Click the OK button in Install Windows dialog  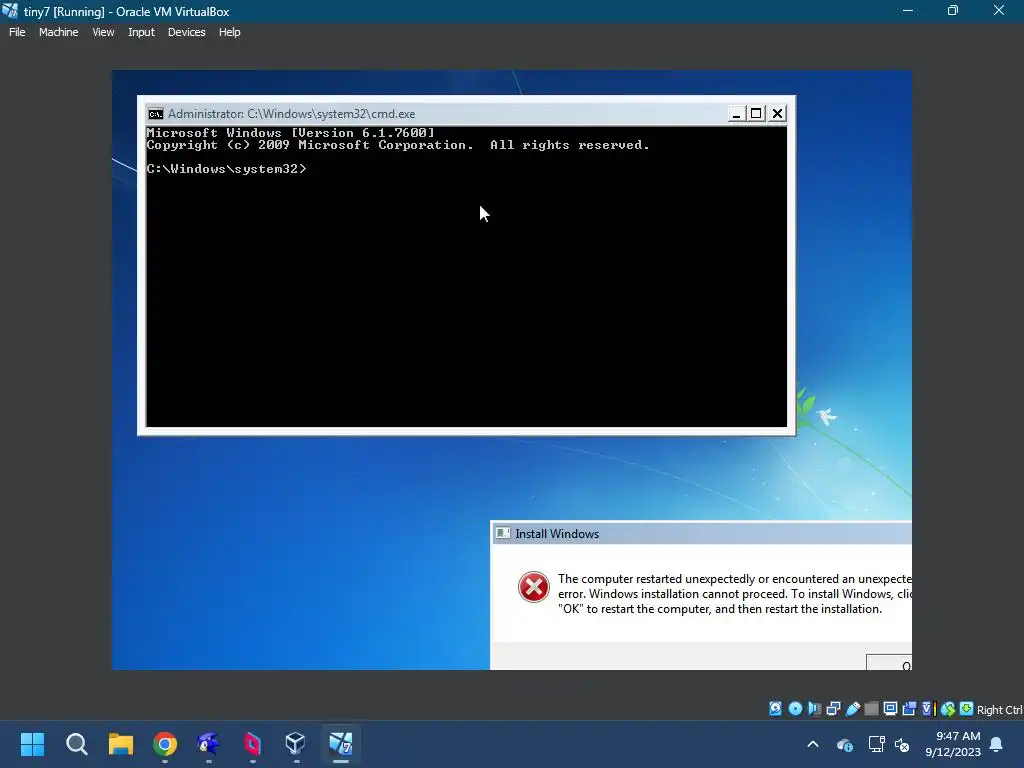(889, 662)
